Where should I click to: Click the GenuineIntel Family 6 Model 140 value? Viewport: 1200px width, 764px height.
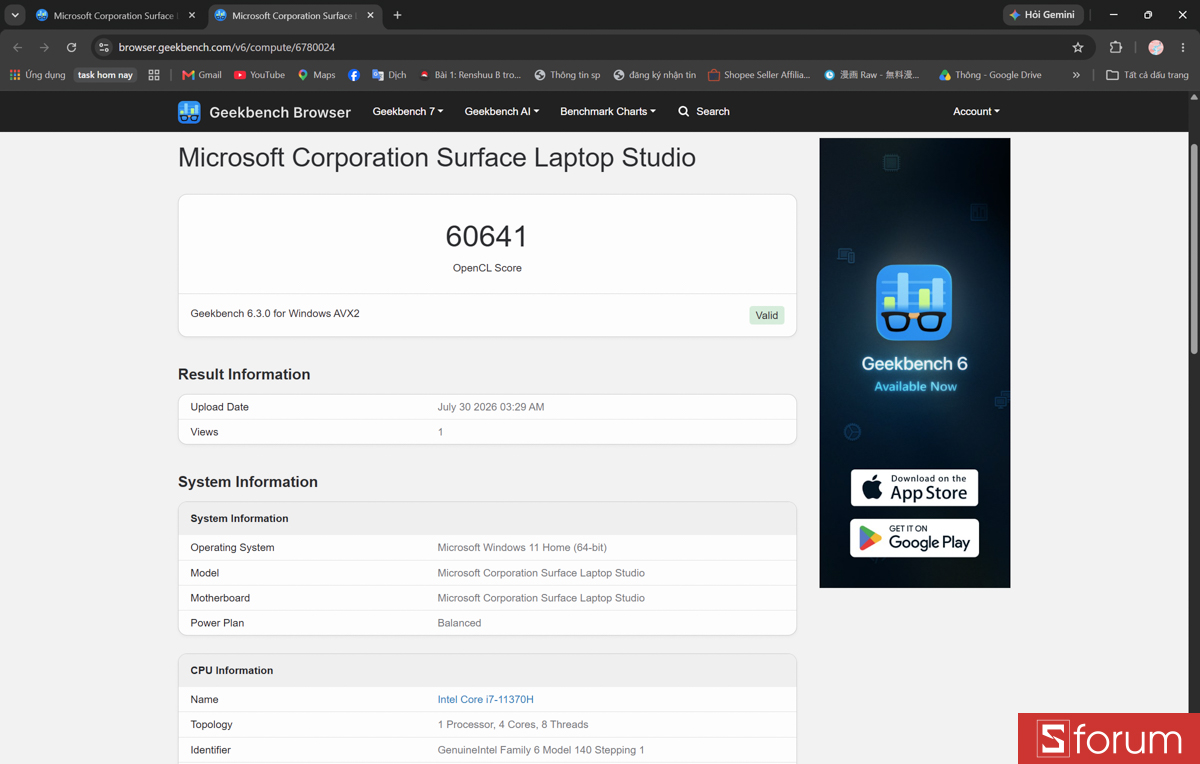541,749
